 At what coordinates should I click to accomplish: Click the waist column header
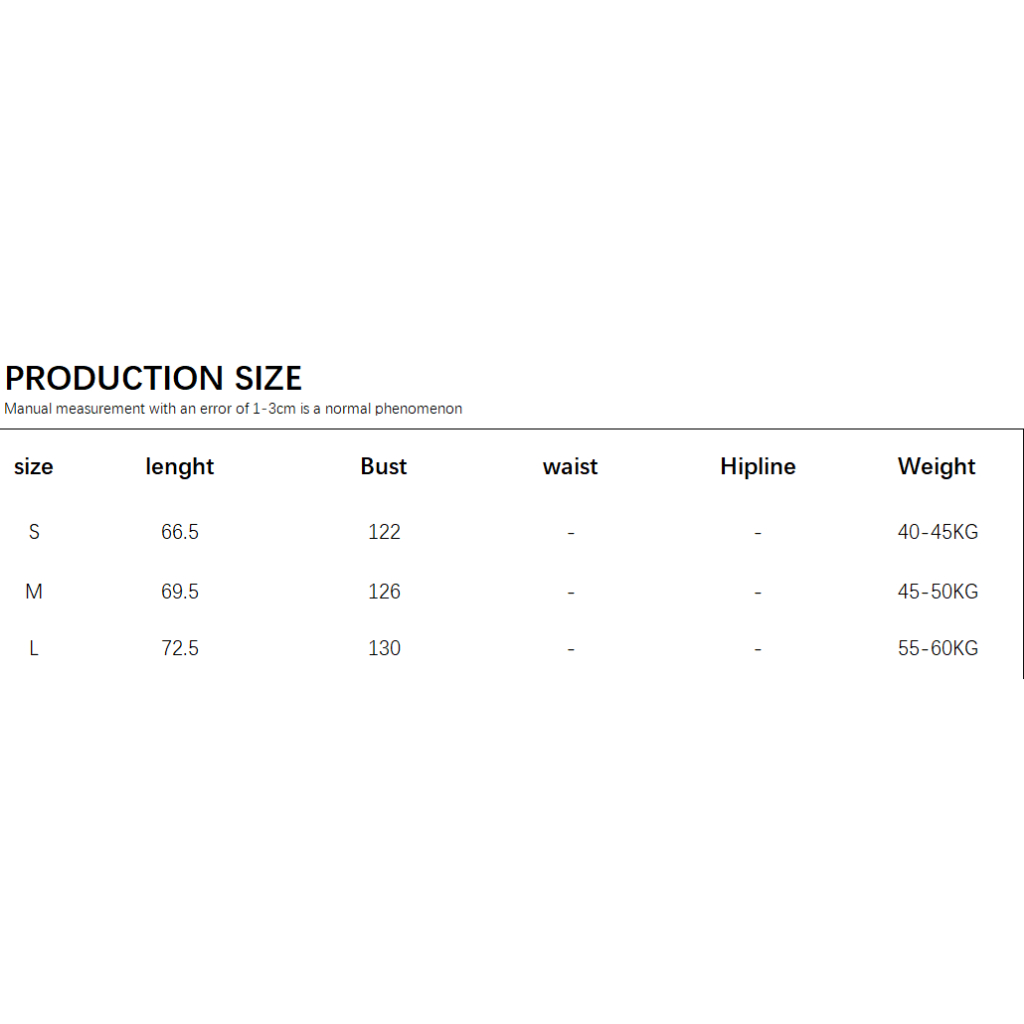tap(570, 467)
